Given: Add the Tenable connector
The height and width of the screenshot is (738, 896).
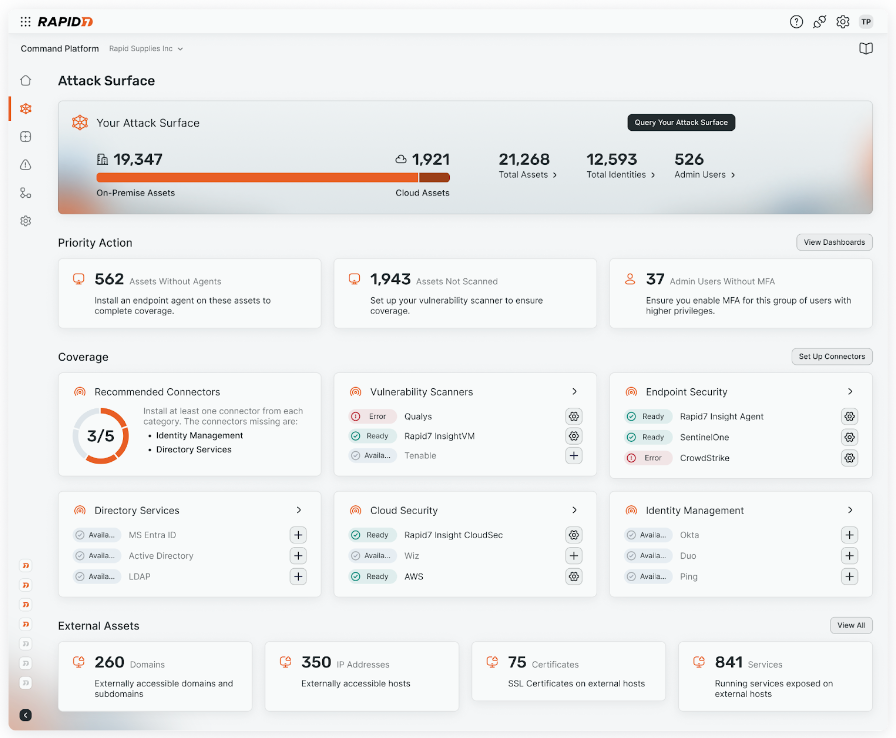Looking at the screenshot, I should point(574,456).
